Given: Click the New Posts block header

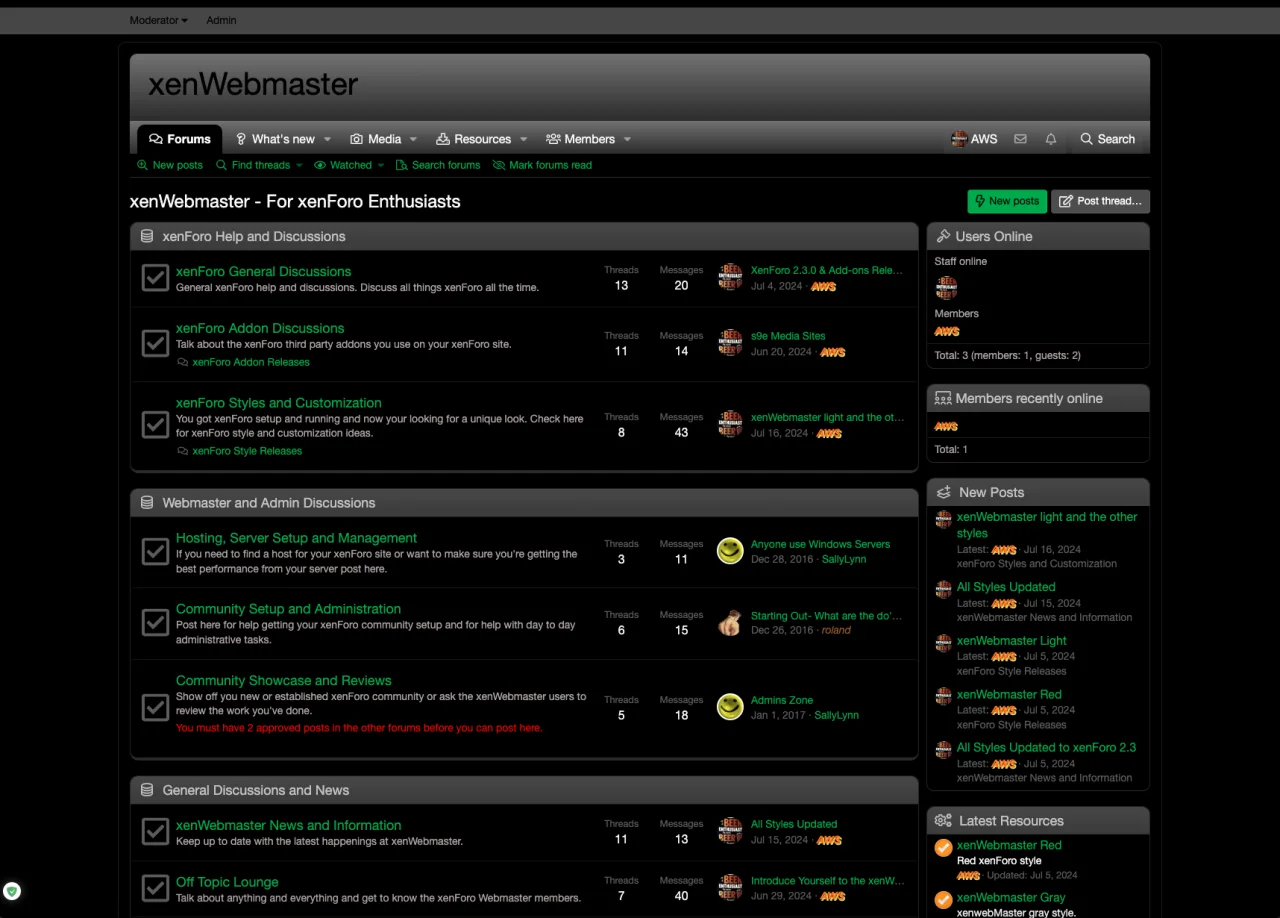Looking at the screenshot, I should [1038, 492].
